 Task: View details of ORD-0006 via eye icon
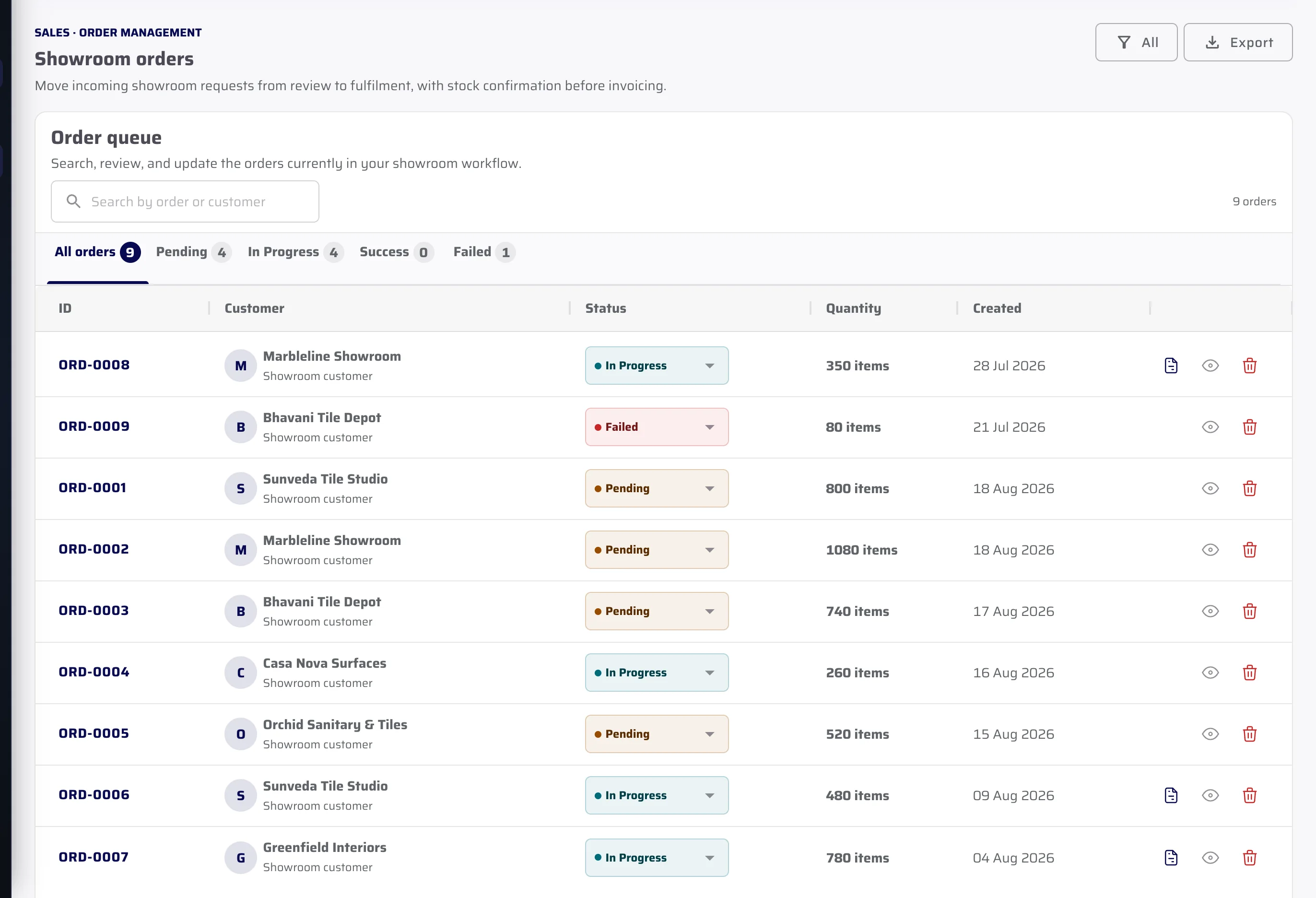coord(1210,795)
